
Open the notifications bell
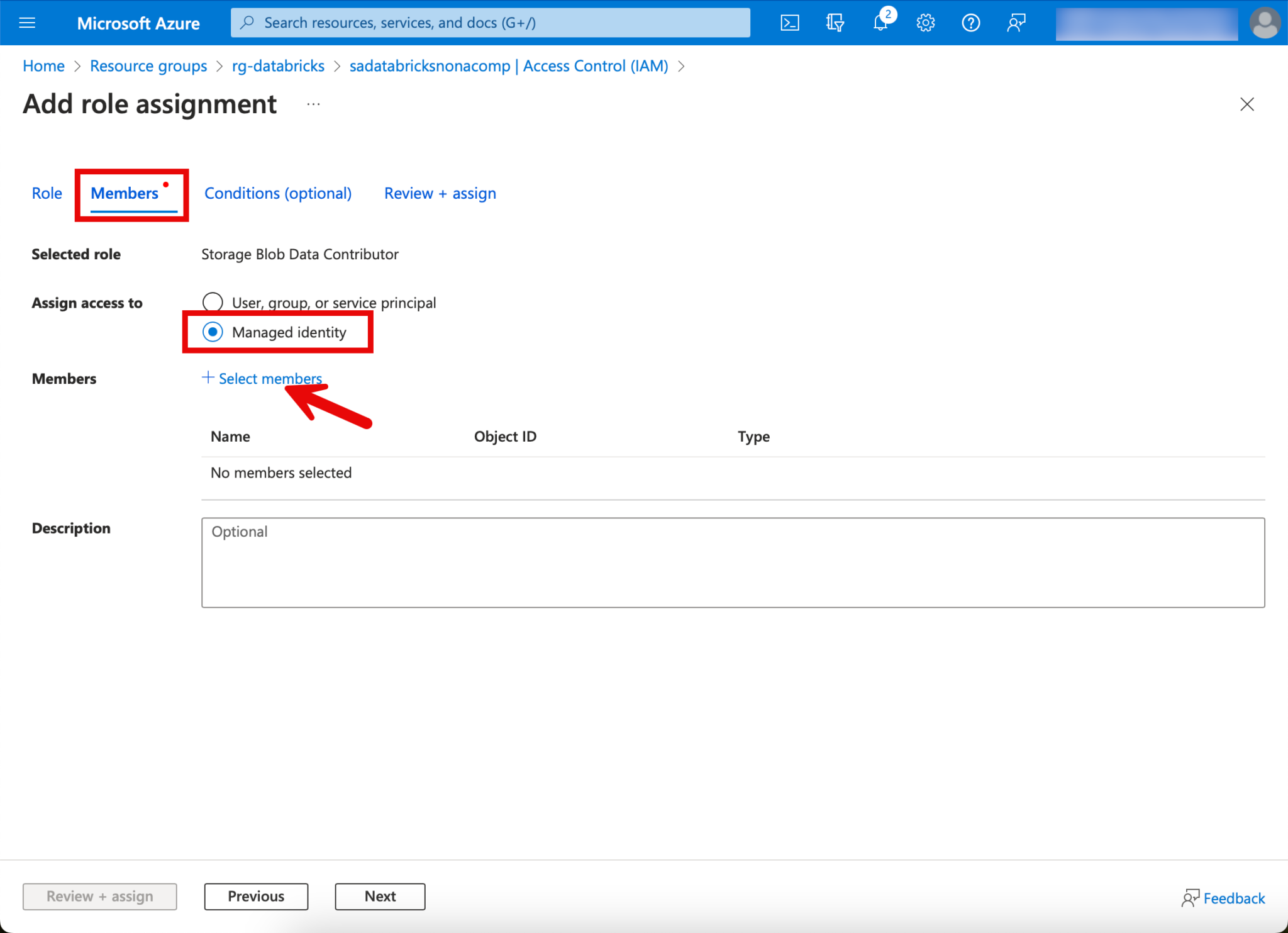[880, 23]
